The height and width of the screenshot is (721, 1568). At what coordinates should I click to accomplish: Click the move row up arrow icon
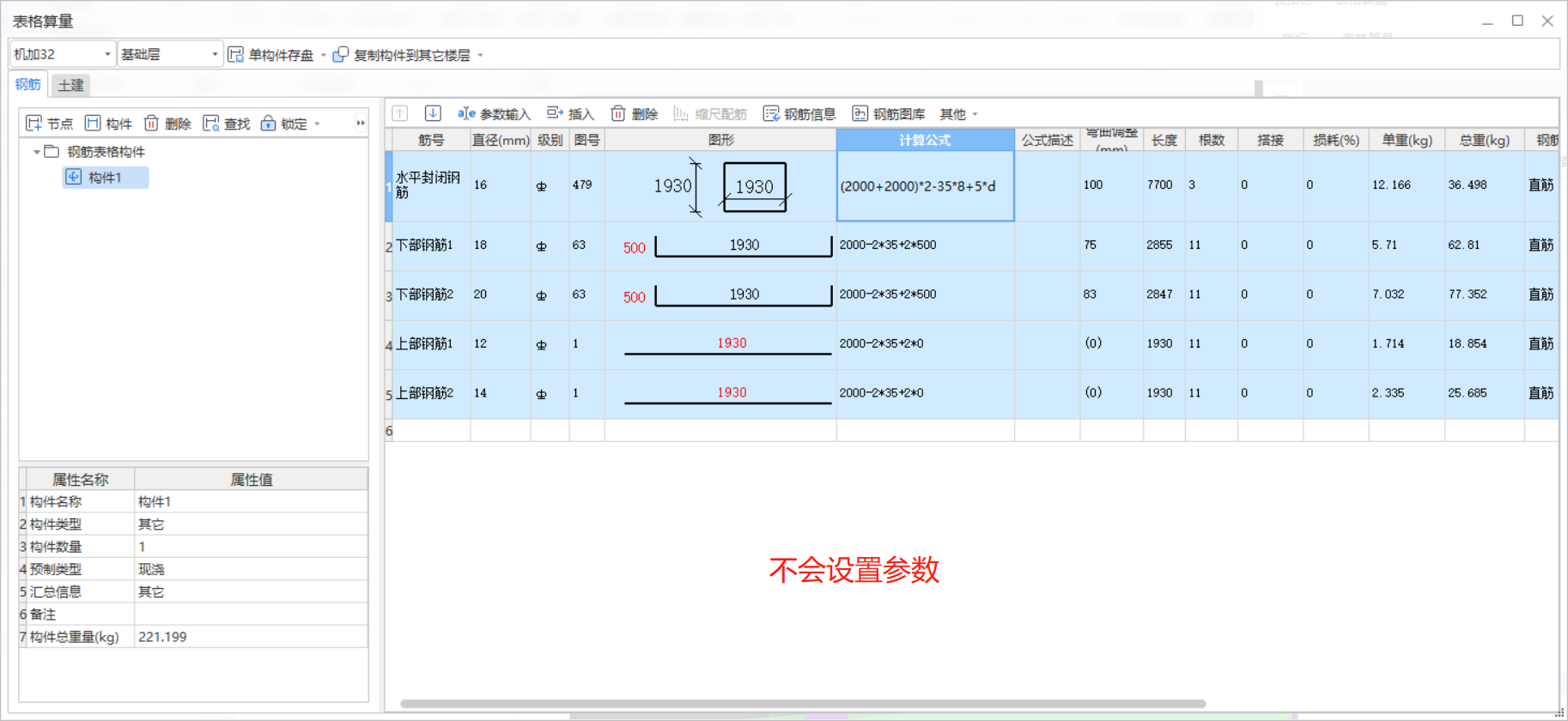(400, 113)
